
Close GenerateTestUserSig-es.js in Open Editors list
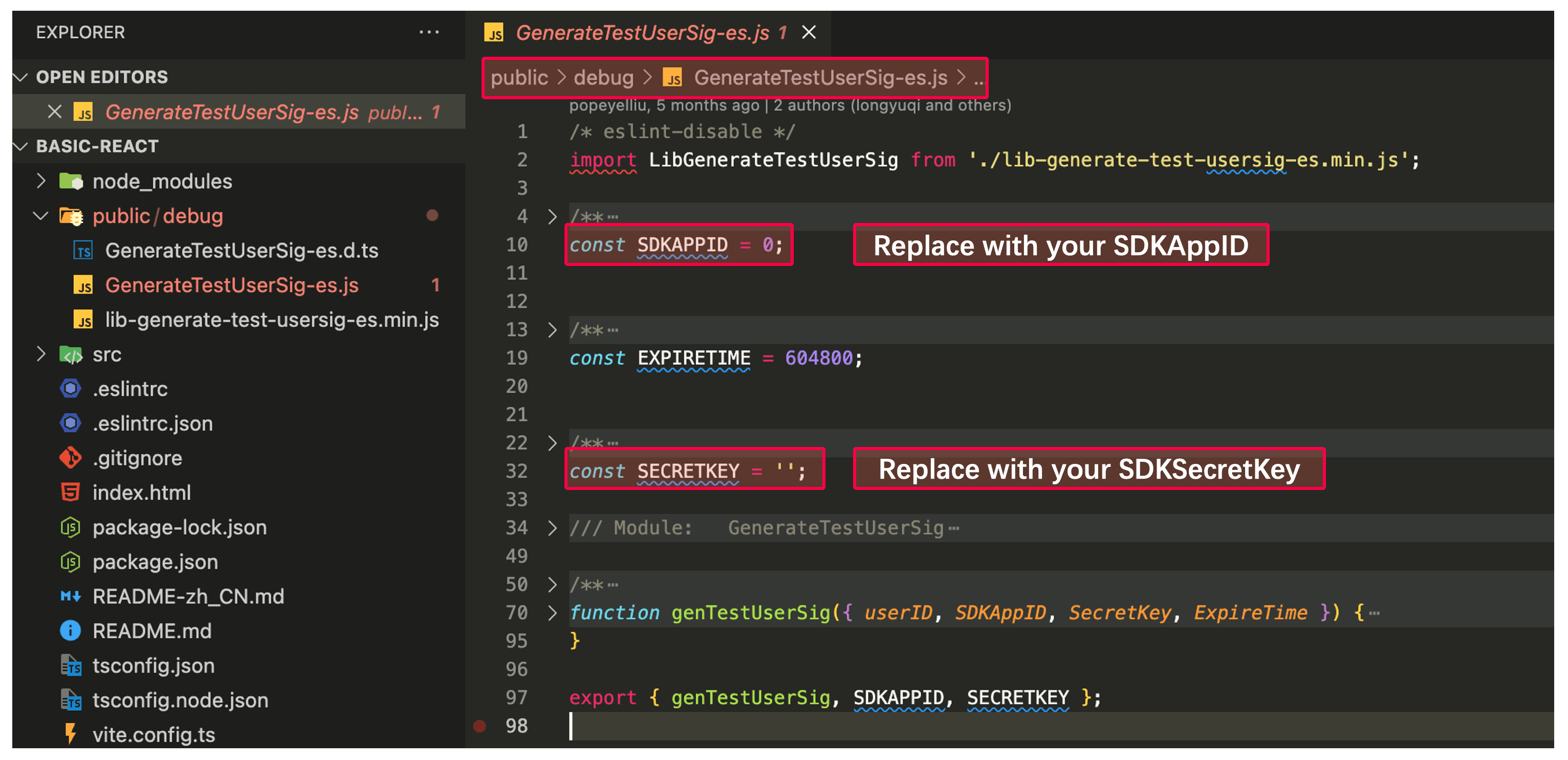click(54, 112)
